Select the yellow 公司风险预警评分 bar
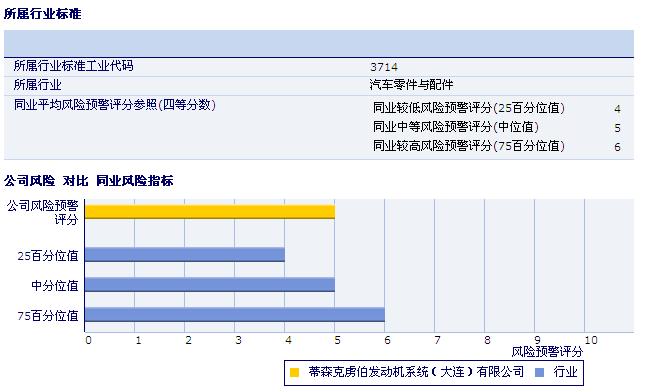Image resolution: width=667 pixels, height=392 pixels. (x=210, y=212)
